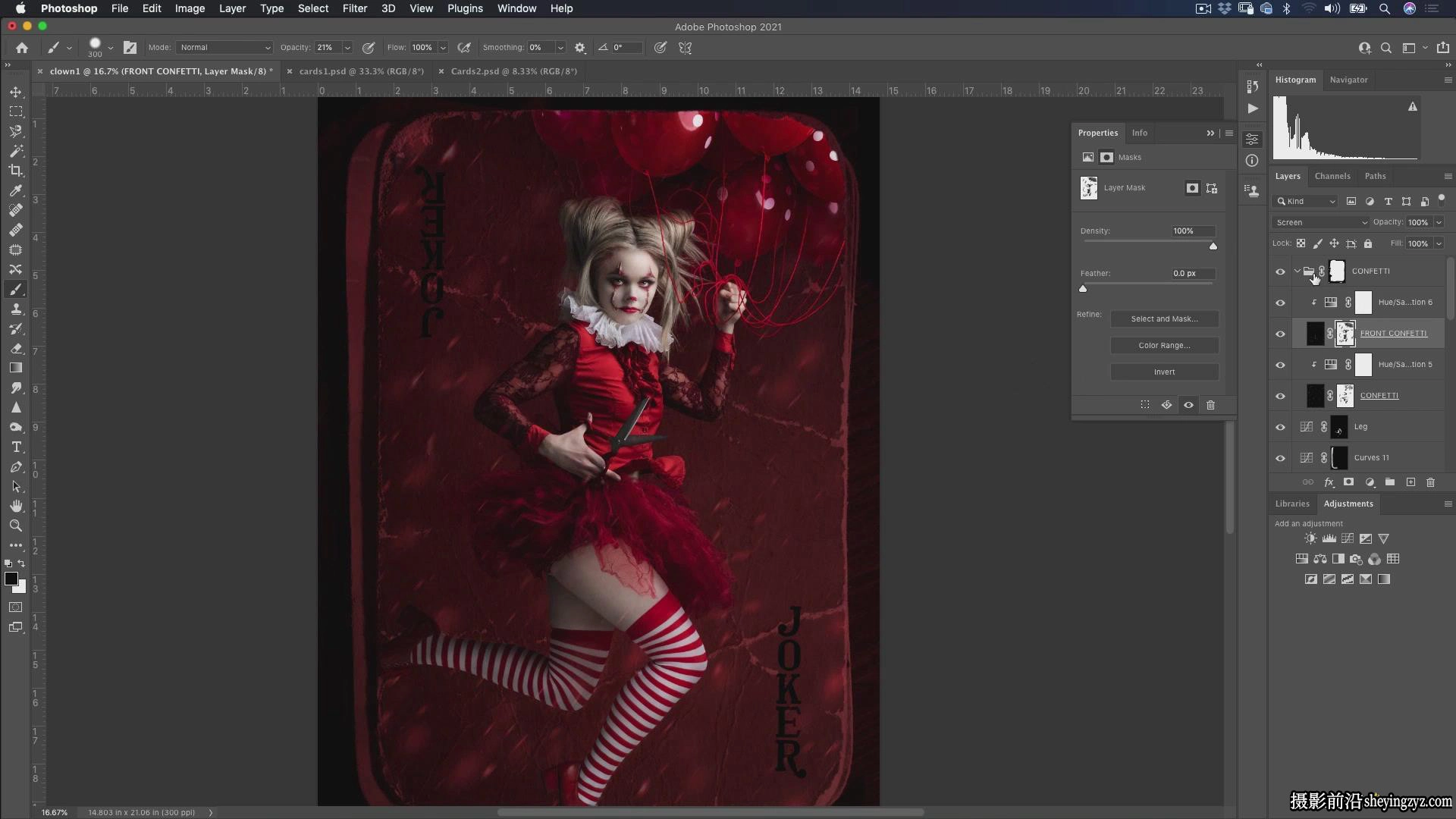Open the layer Opacity dropdown
The height and width of the screenshot is (819, 1456).
pos(1439,222)
